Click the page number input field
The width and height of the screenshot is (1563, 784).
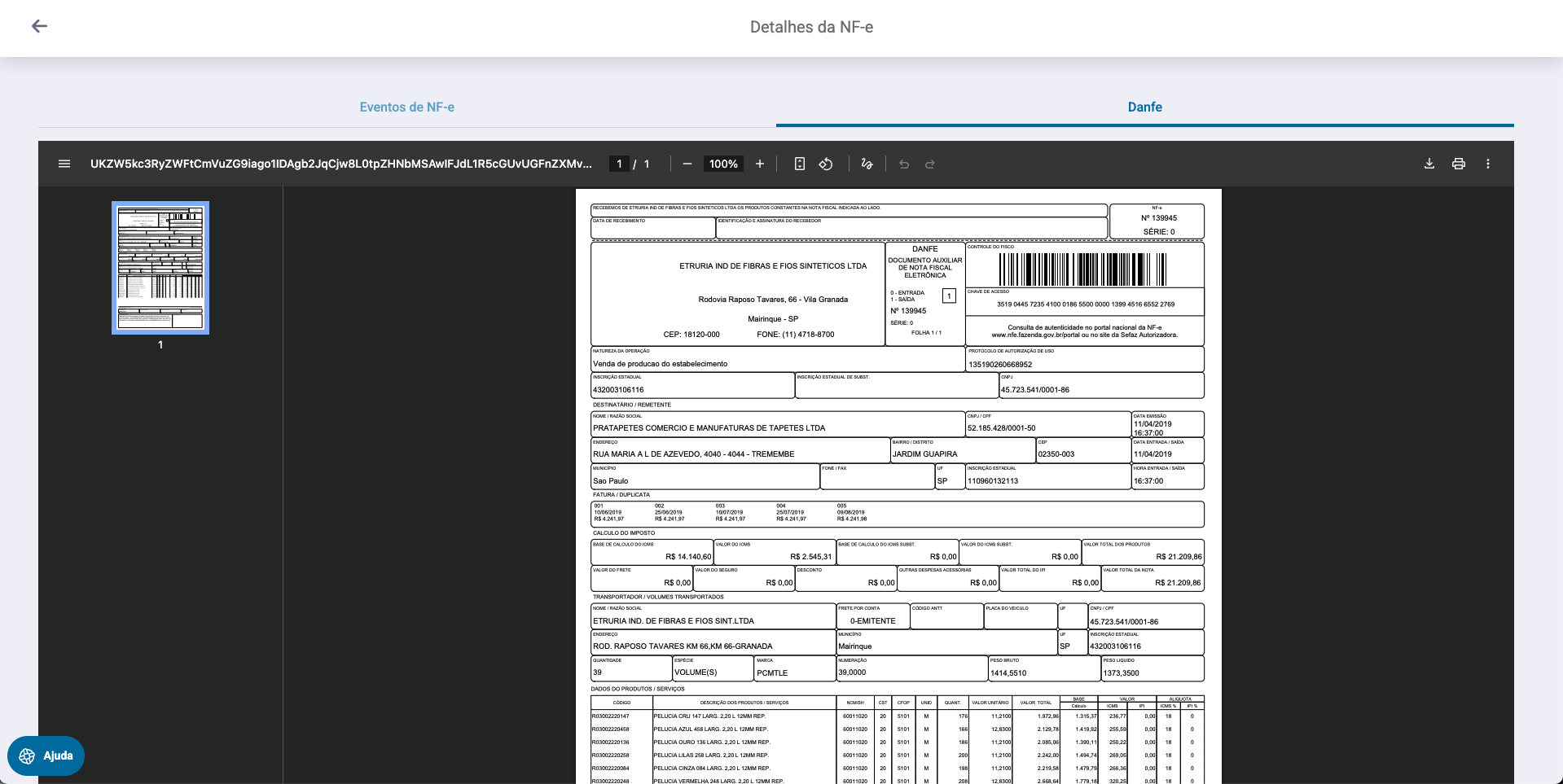coord(619,164)
